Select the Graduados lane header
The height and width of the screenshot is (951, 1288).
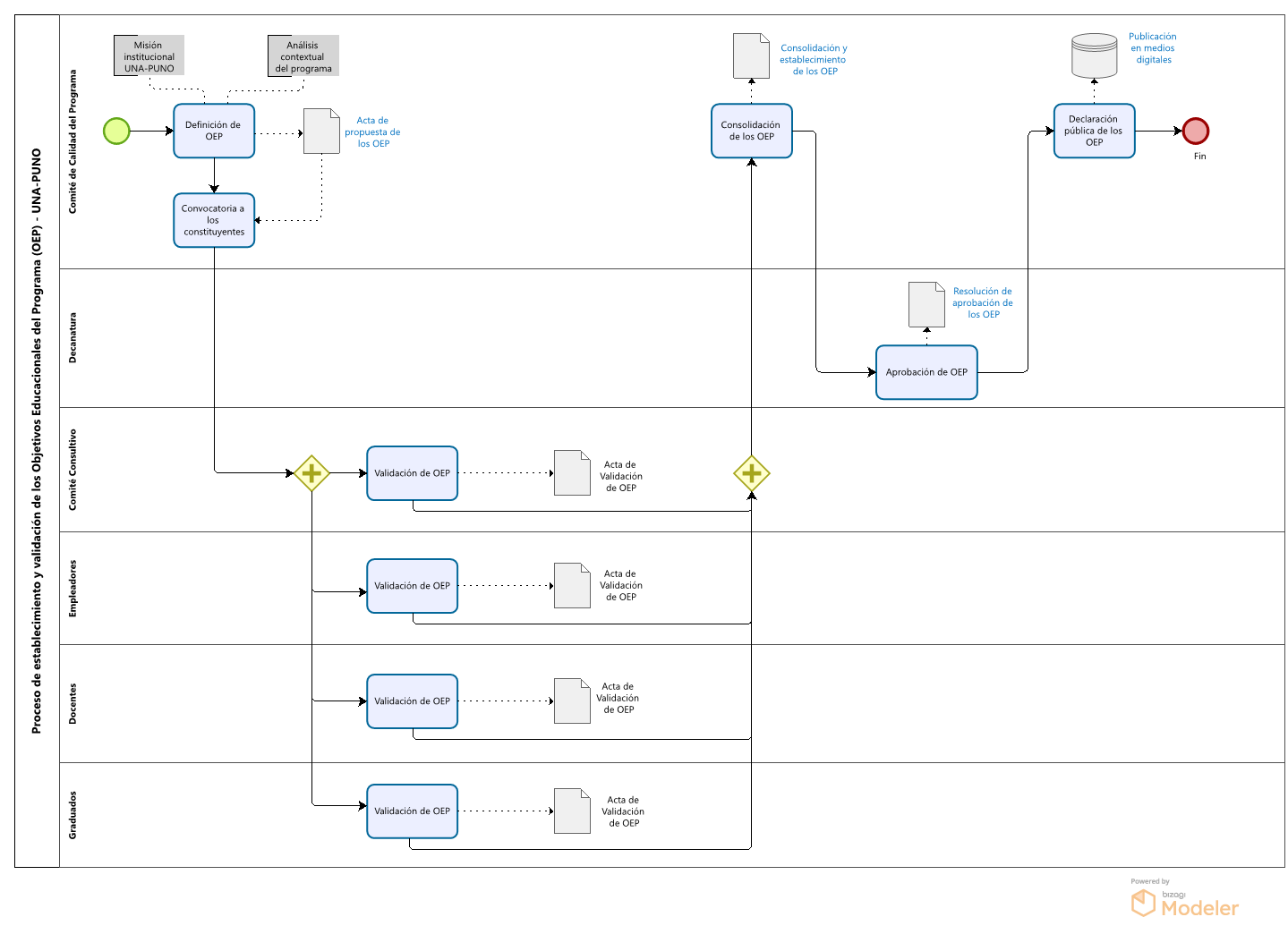pos(73,815)
